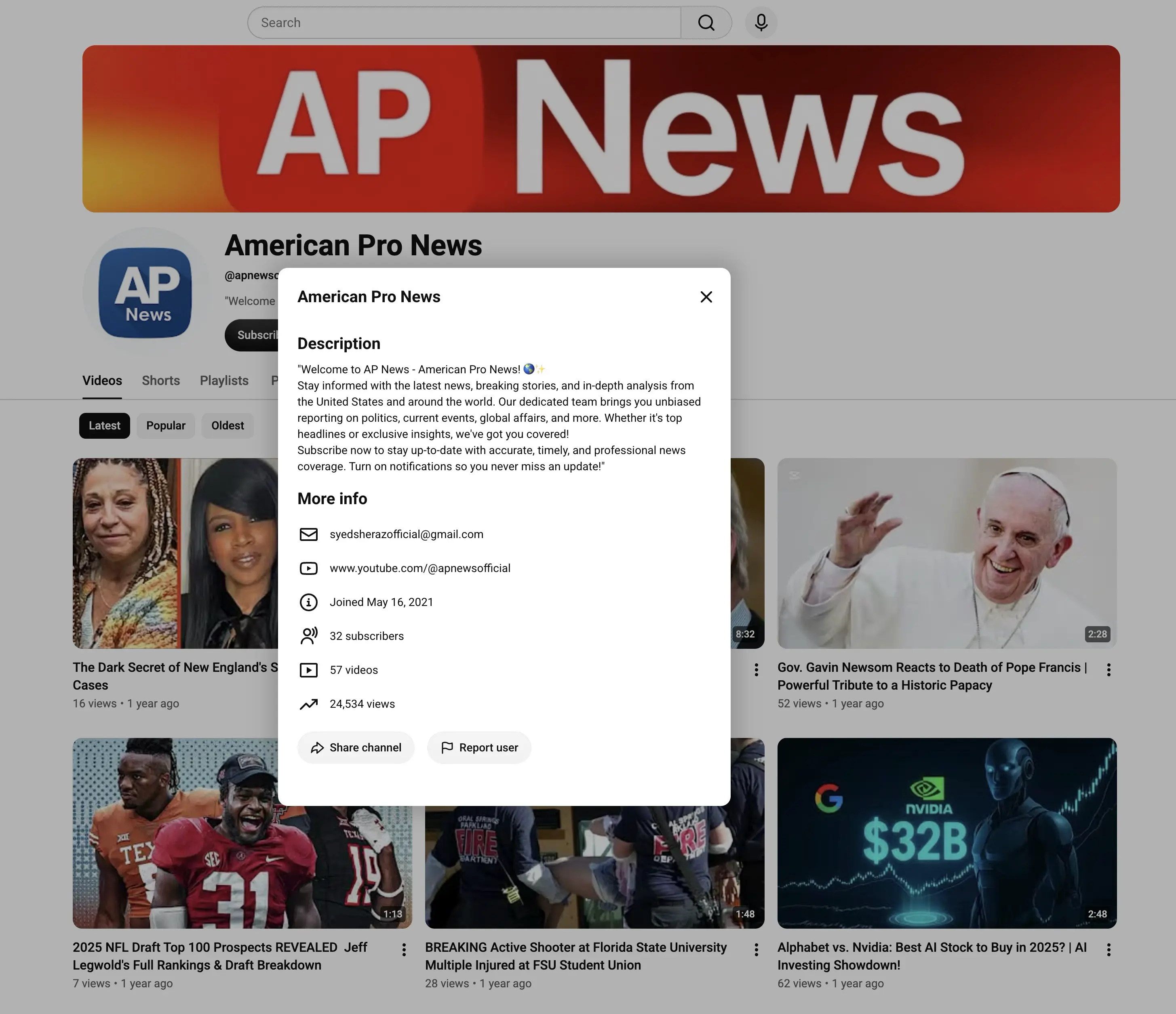This screenshot has width=1176, height=1014.
Task: Open options for Gavin Newsom video
Action: coord(1109,669)
